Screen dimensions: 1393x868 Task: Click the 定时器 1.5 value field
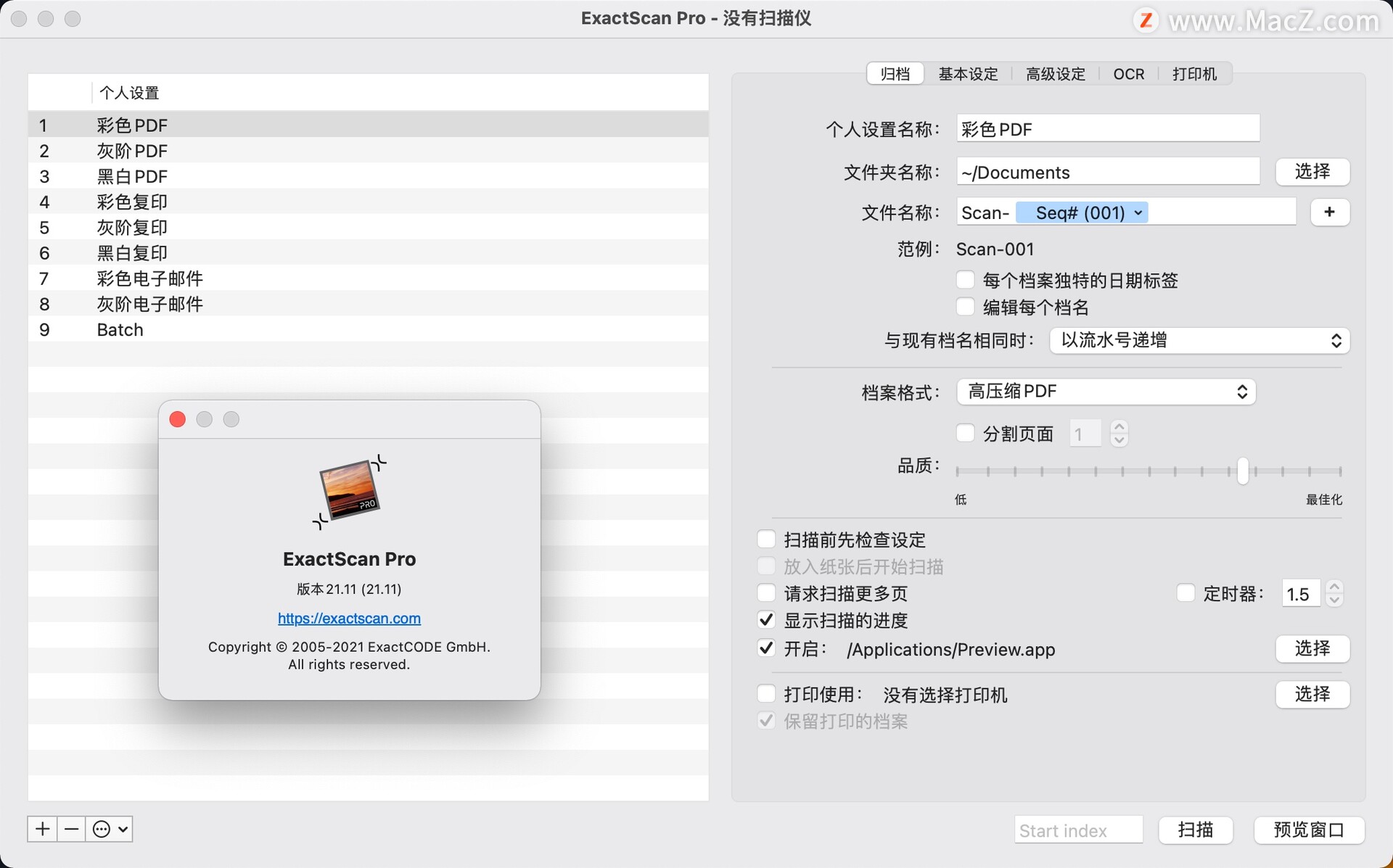tap(1301, 594)
